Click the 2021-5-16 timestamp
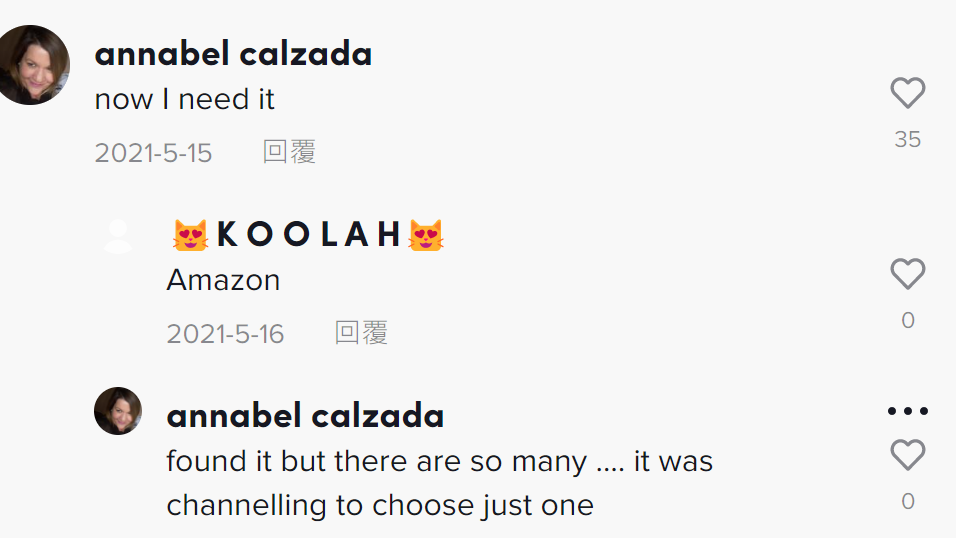956x538 pixels. click(225, 334)
